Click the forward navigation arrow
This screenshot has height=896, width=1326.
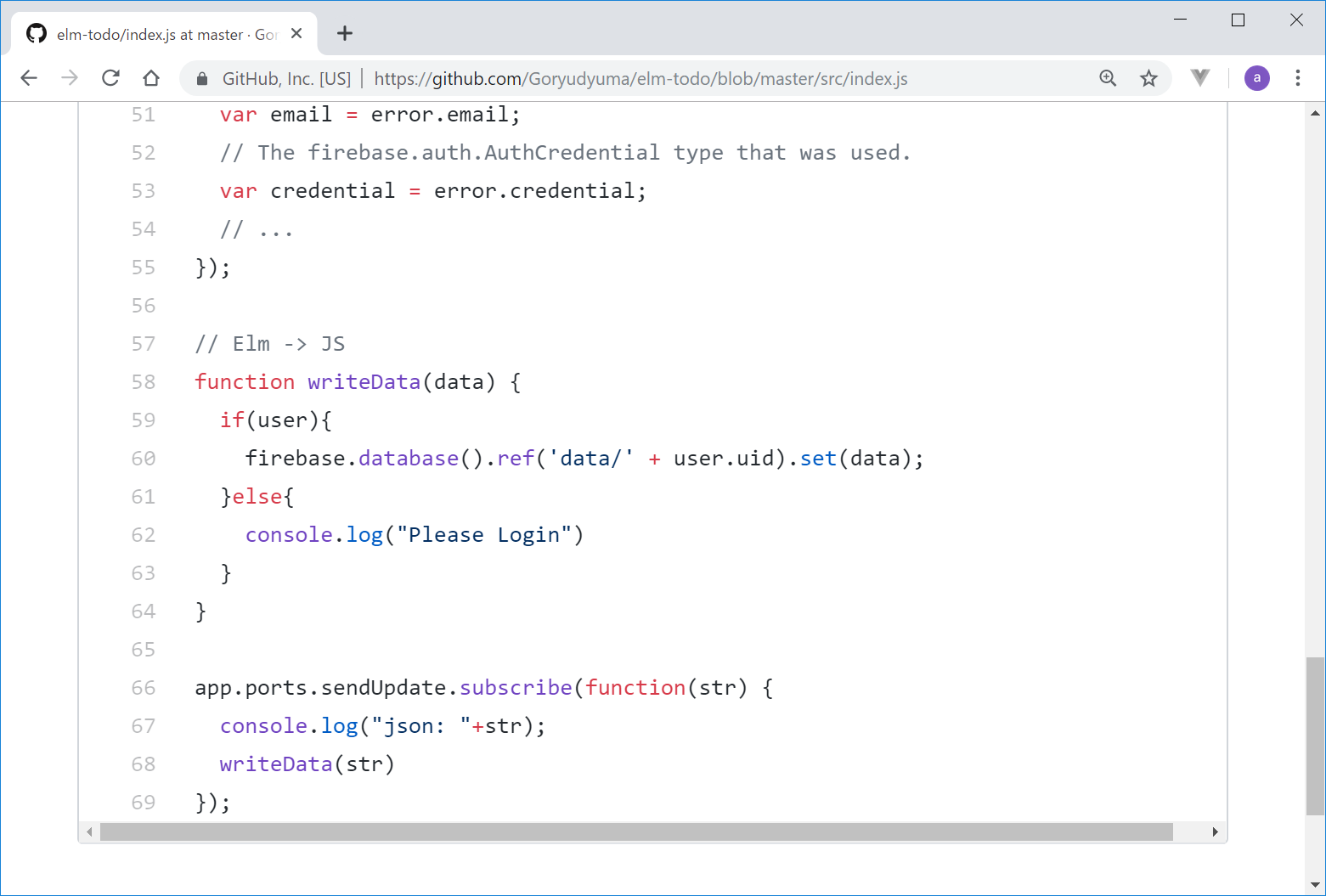70,78
